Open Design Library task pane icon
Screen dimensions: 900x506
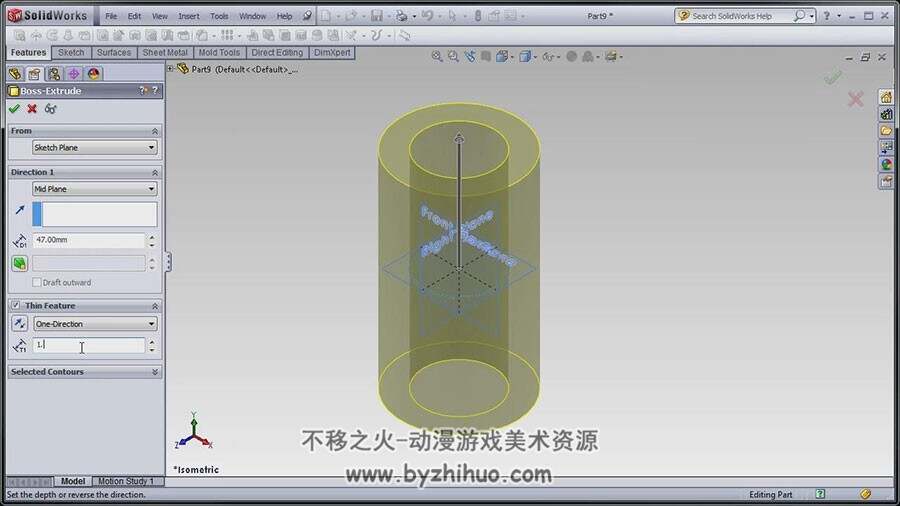point(886,114)
